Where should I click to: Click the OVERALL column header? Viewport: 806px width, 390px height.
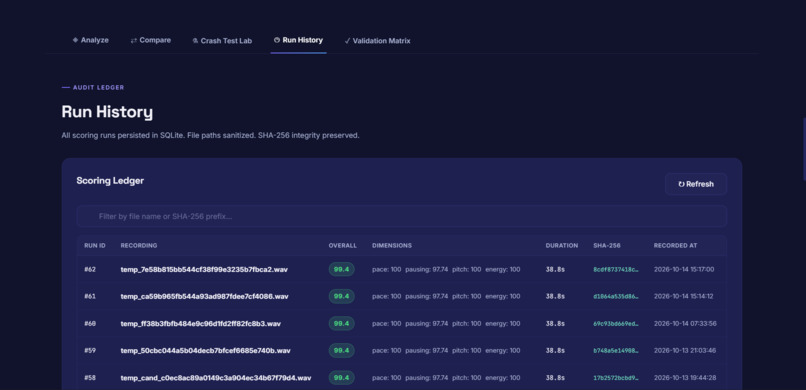click(342, 246)
